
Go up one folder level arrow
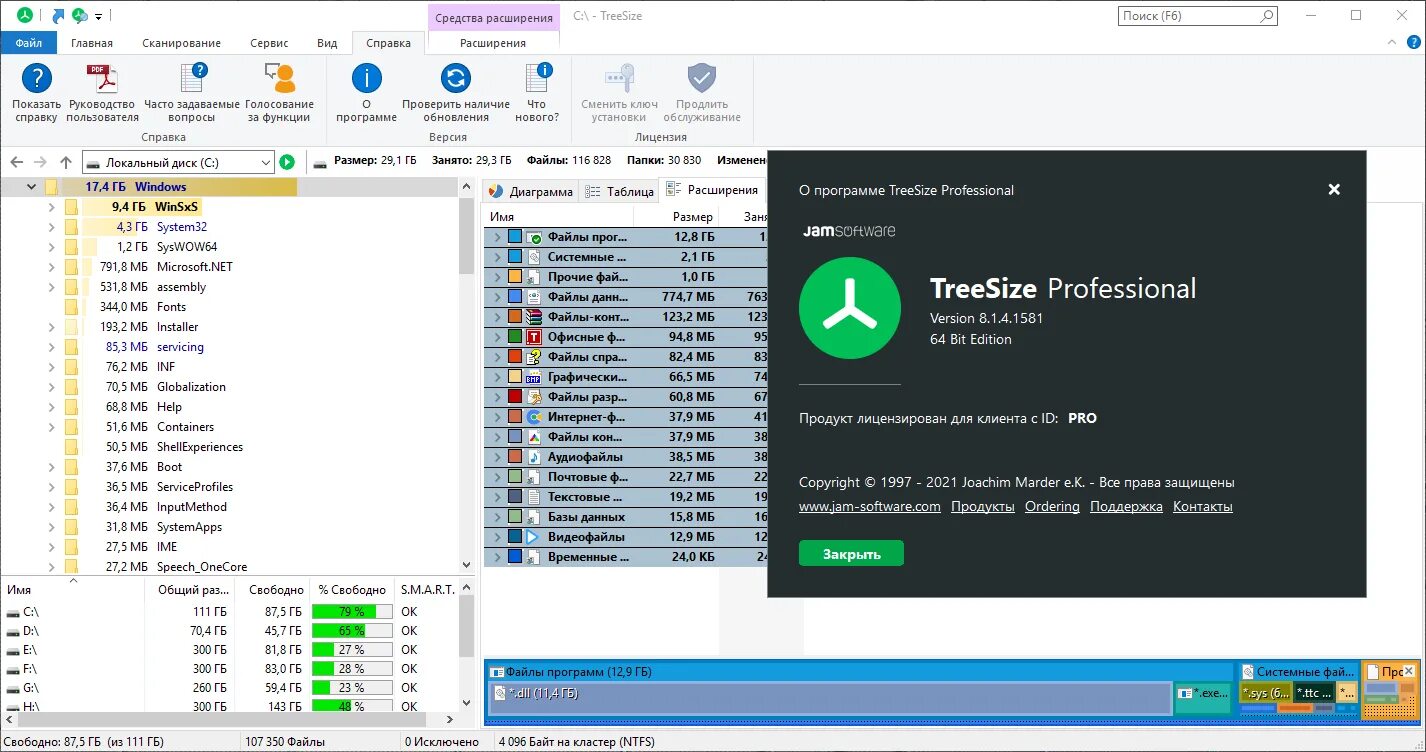coord(66,162)
